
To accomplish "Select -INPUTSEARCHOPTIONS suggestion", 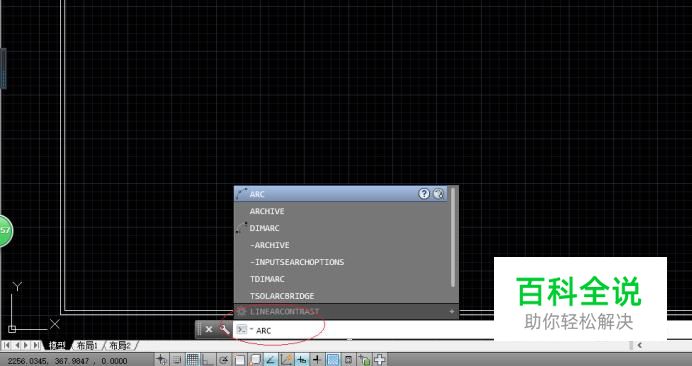I will pos(340,262).
